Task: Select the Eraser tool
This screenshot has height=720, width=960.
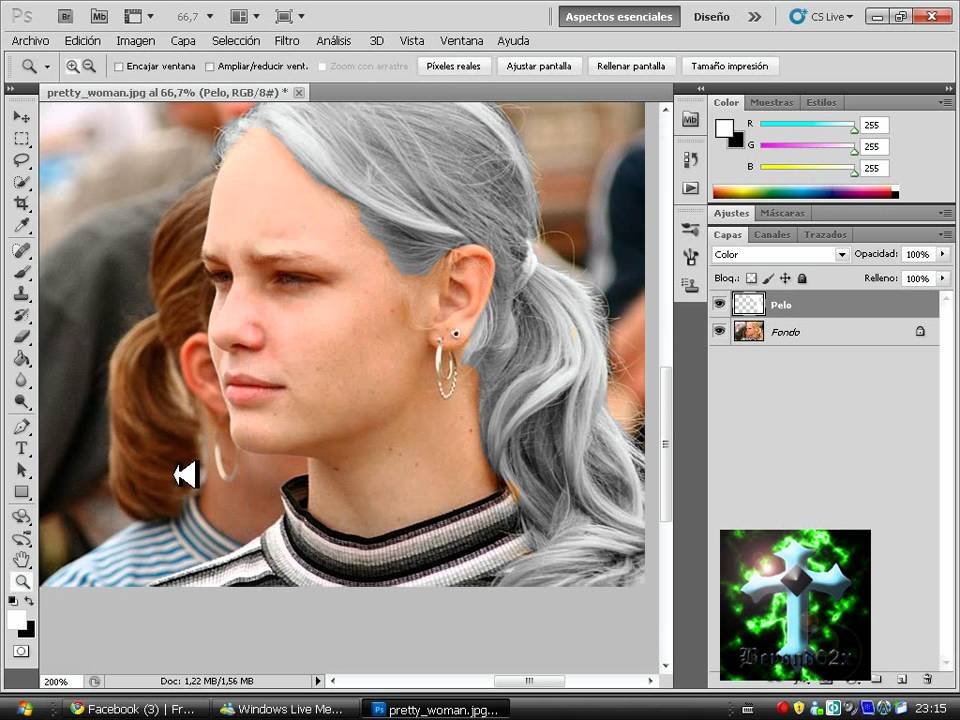Action: pos(21,337)
